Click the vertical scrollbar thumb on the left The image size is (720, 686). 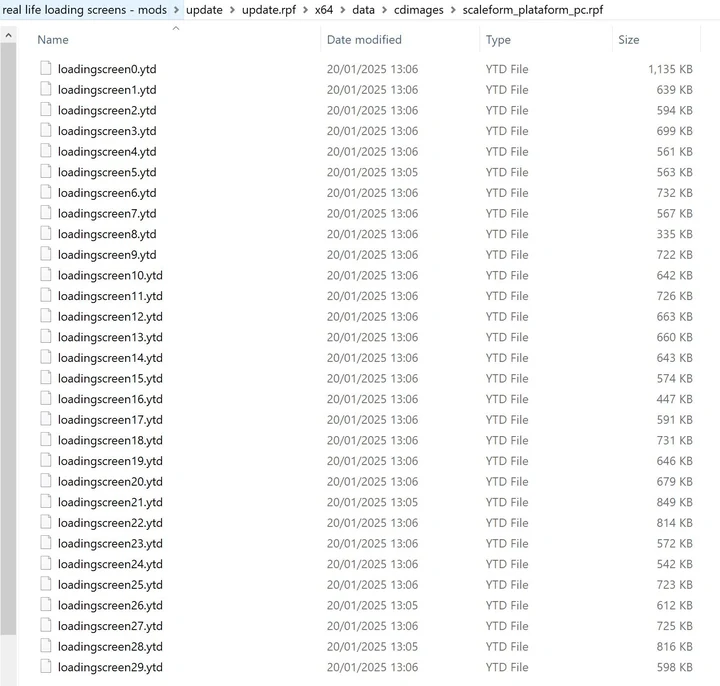pyautogui.click(x=8, y=339)
